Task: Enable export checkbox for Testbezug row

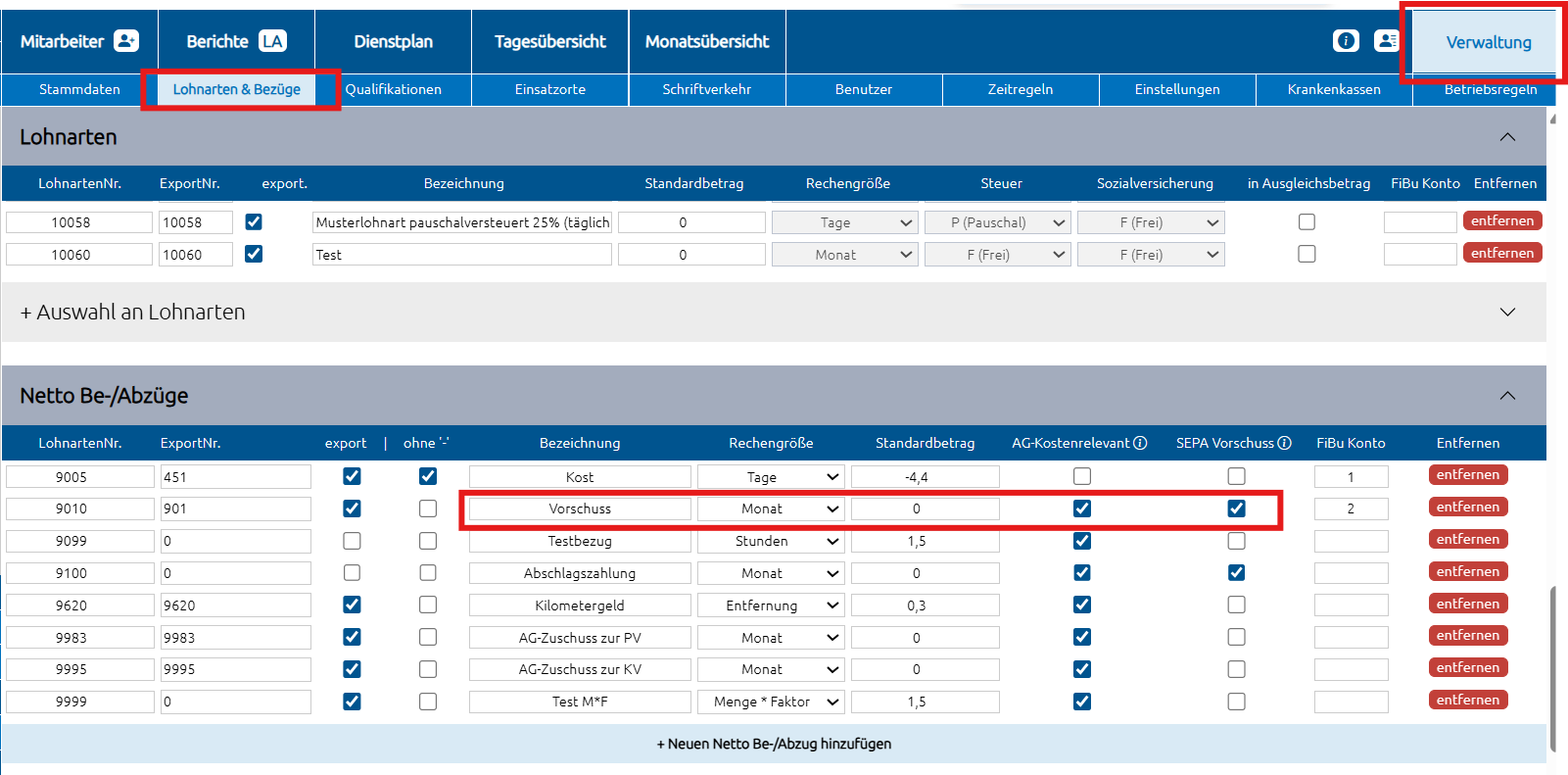Action: click(352, 541)
